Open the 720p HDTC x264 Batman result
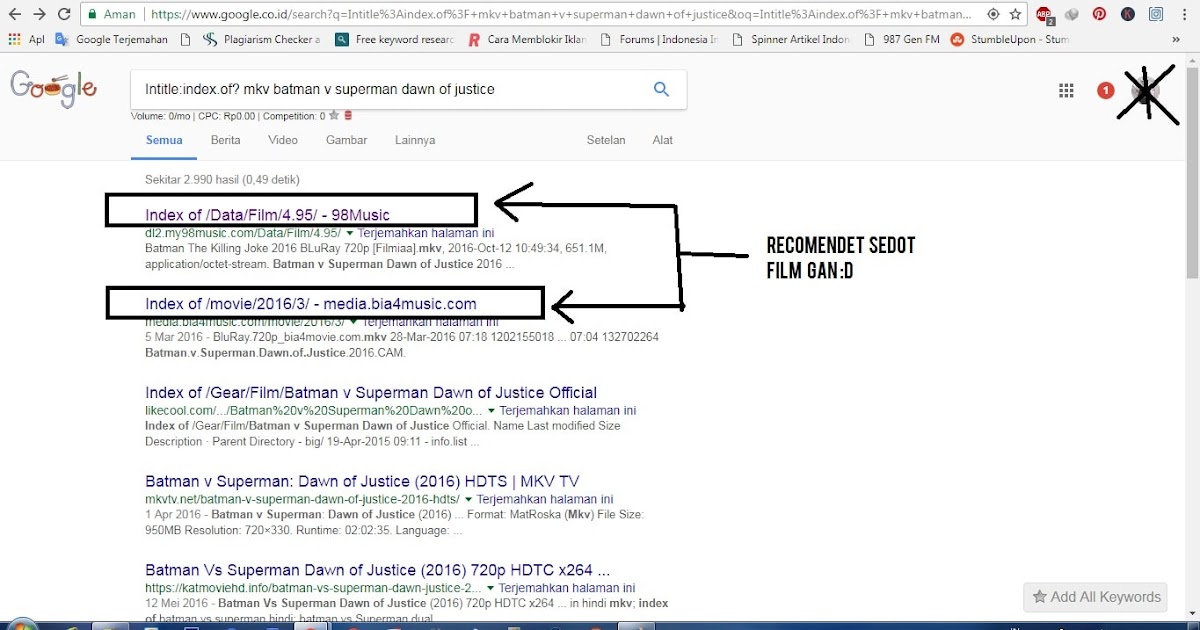This screenshot has height=630, width=1200. click(x=378, y=570)
